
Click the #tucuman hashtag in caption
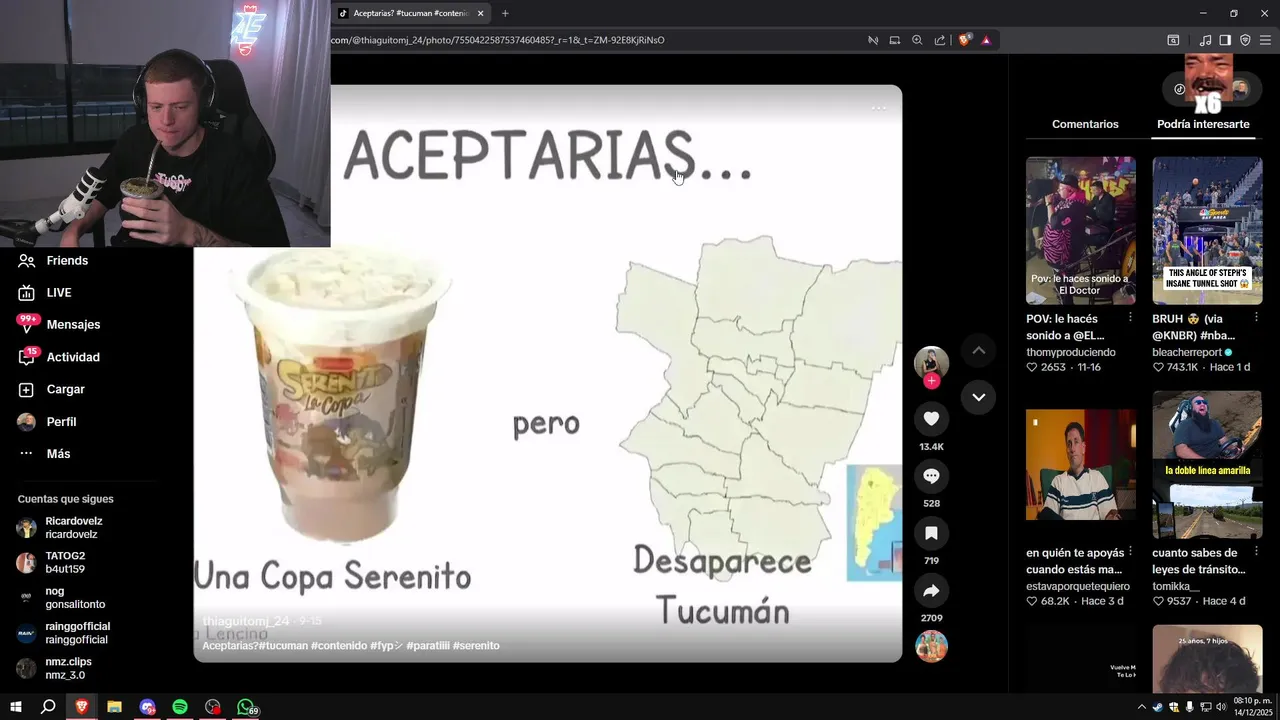pos(283,646)
